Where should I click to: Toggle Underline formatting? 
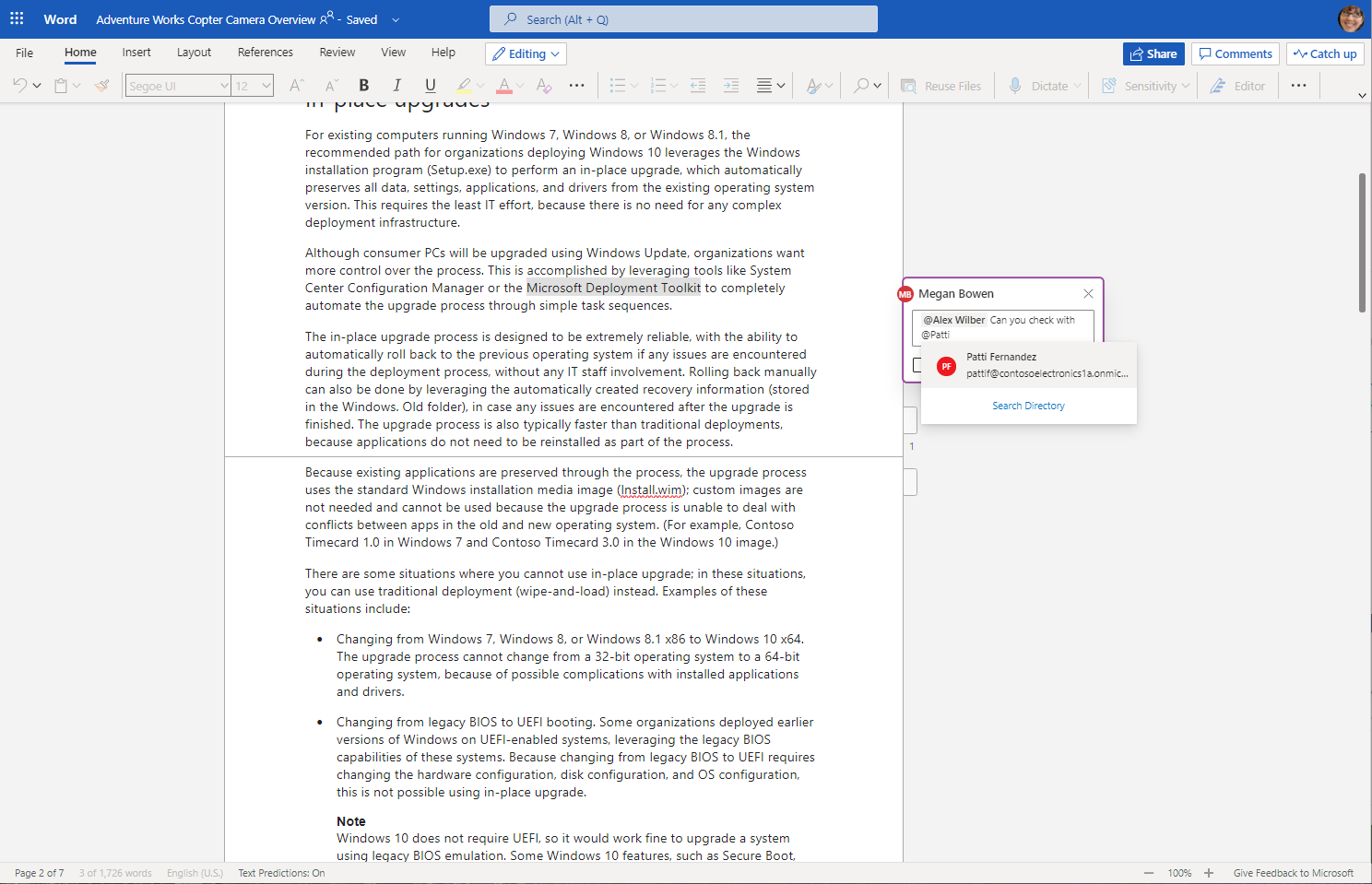(x=431, y=86)
